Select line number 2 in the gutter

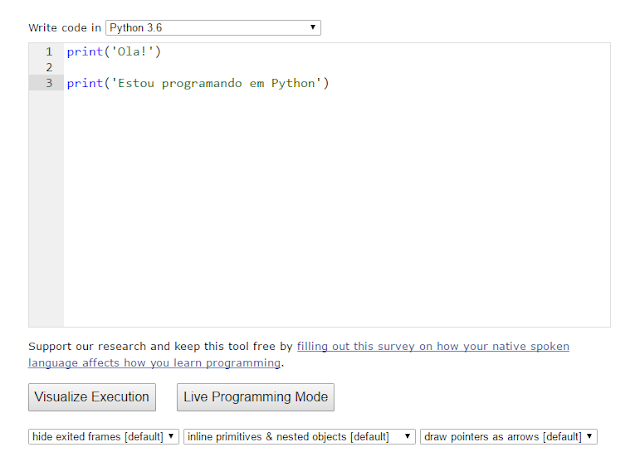point(48,67)
